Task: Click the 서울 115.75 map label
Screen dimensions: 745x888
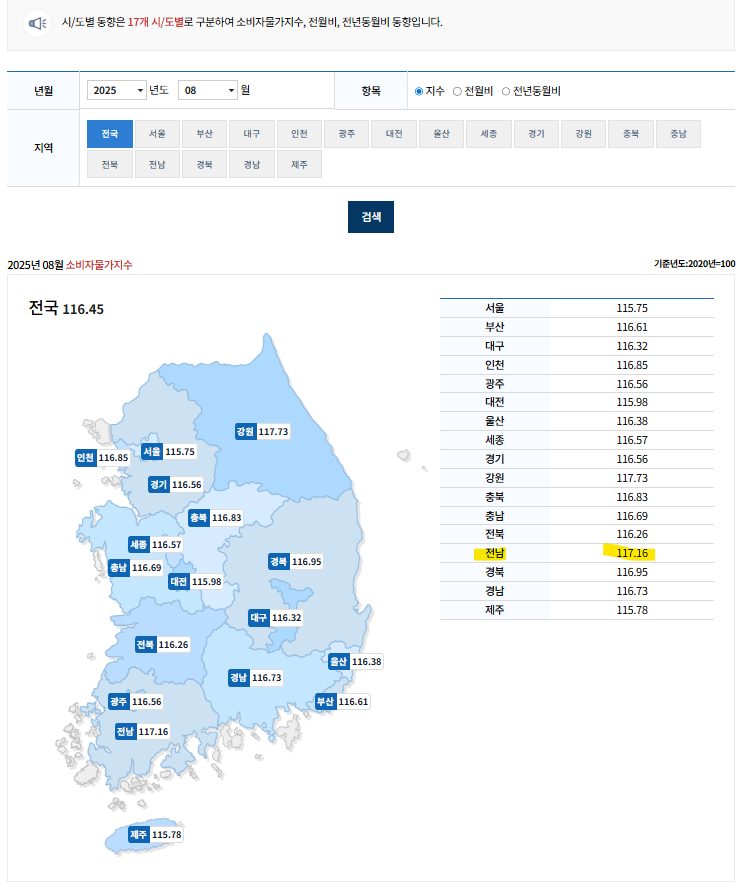Action: pyautogui.click(x=169, y=451)
